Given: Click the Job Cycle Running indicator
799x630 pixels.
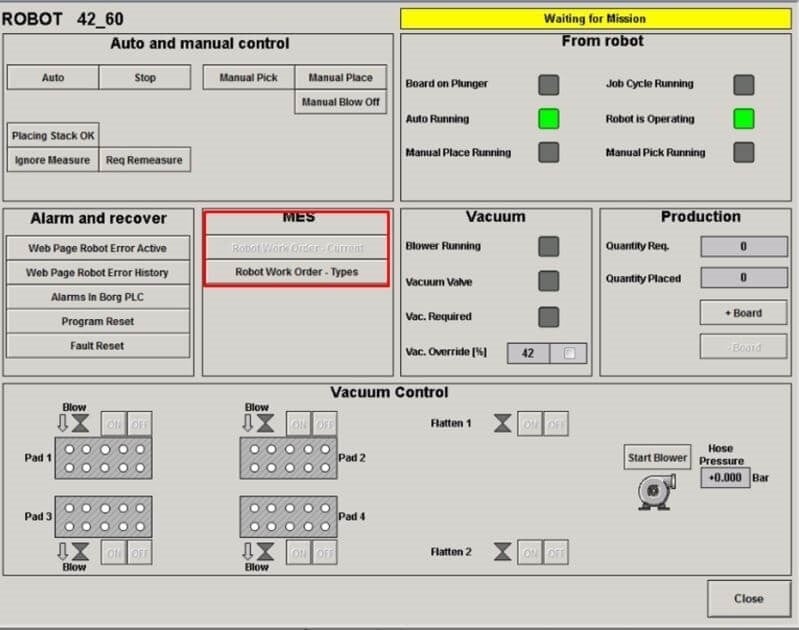Looking at the screenshot, I should coord(743,85).
